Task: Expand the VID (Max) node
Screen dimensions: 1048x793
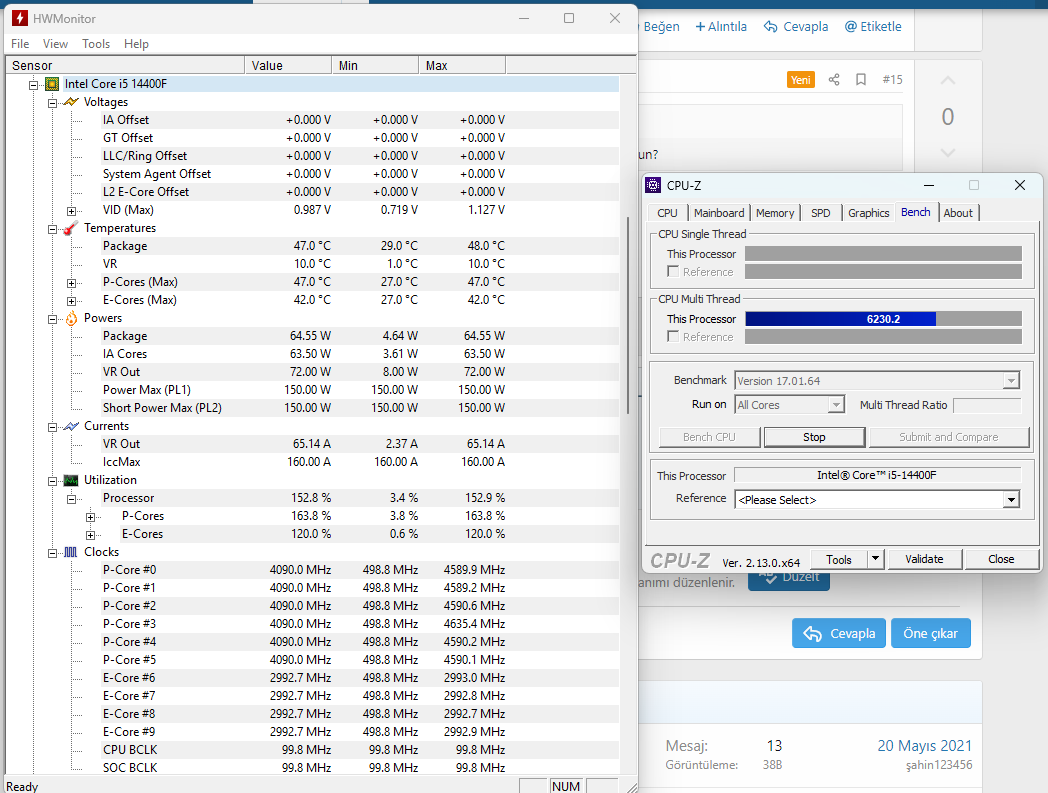Action: pyautogui.click(x=72, y=211)
